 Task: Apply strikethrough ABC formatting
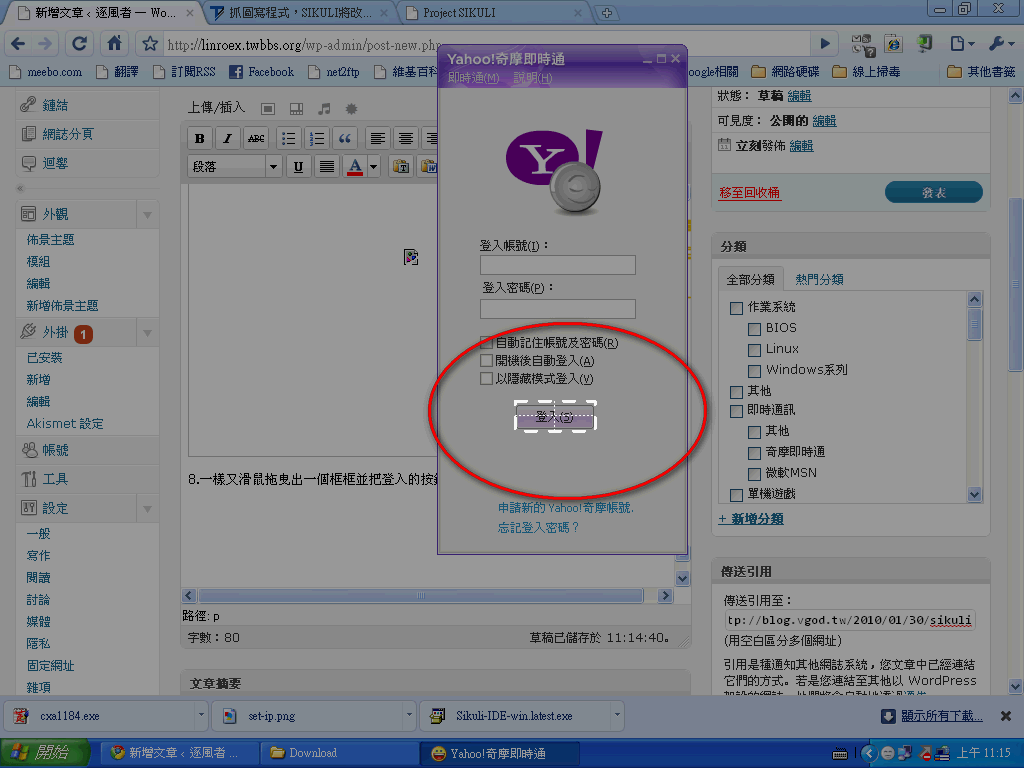click(256, 138)
